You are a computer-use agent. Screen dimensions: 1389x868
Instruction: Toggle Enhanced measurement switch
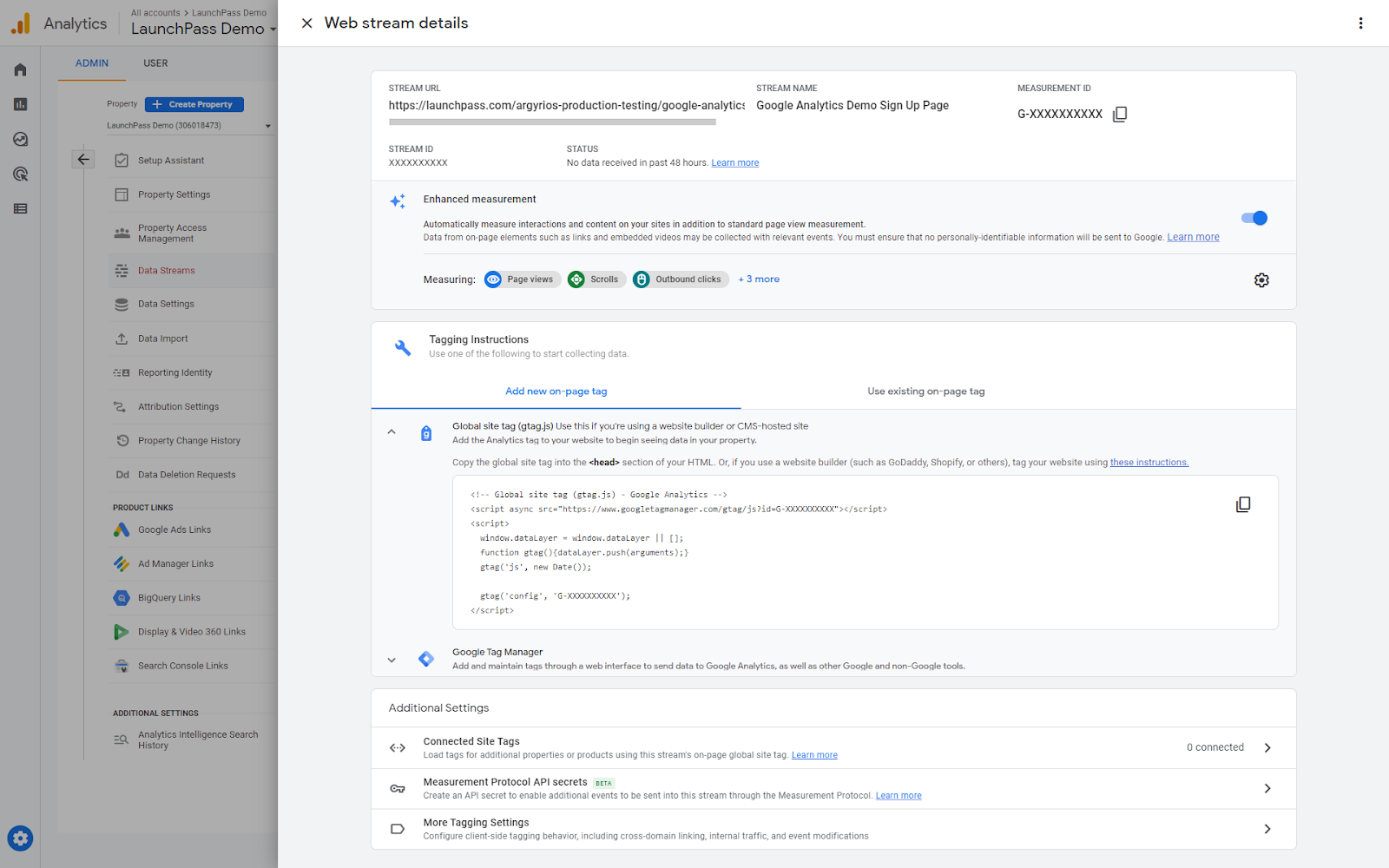[x=1254, y=218]
